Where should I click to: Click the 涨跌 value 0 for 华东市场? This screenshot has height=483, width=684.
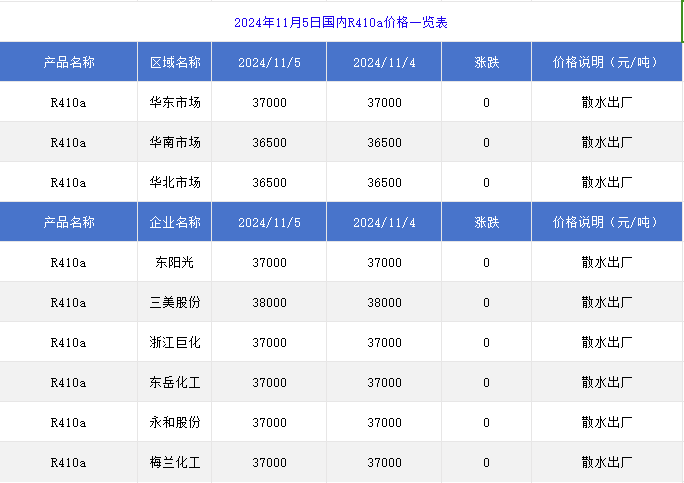pyautogui.click(x=486, y=103)
